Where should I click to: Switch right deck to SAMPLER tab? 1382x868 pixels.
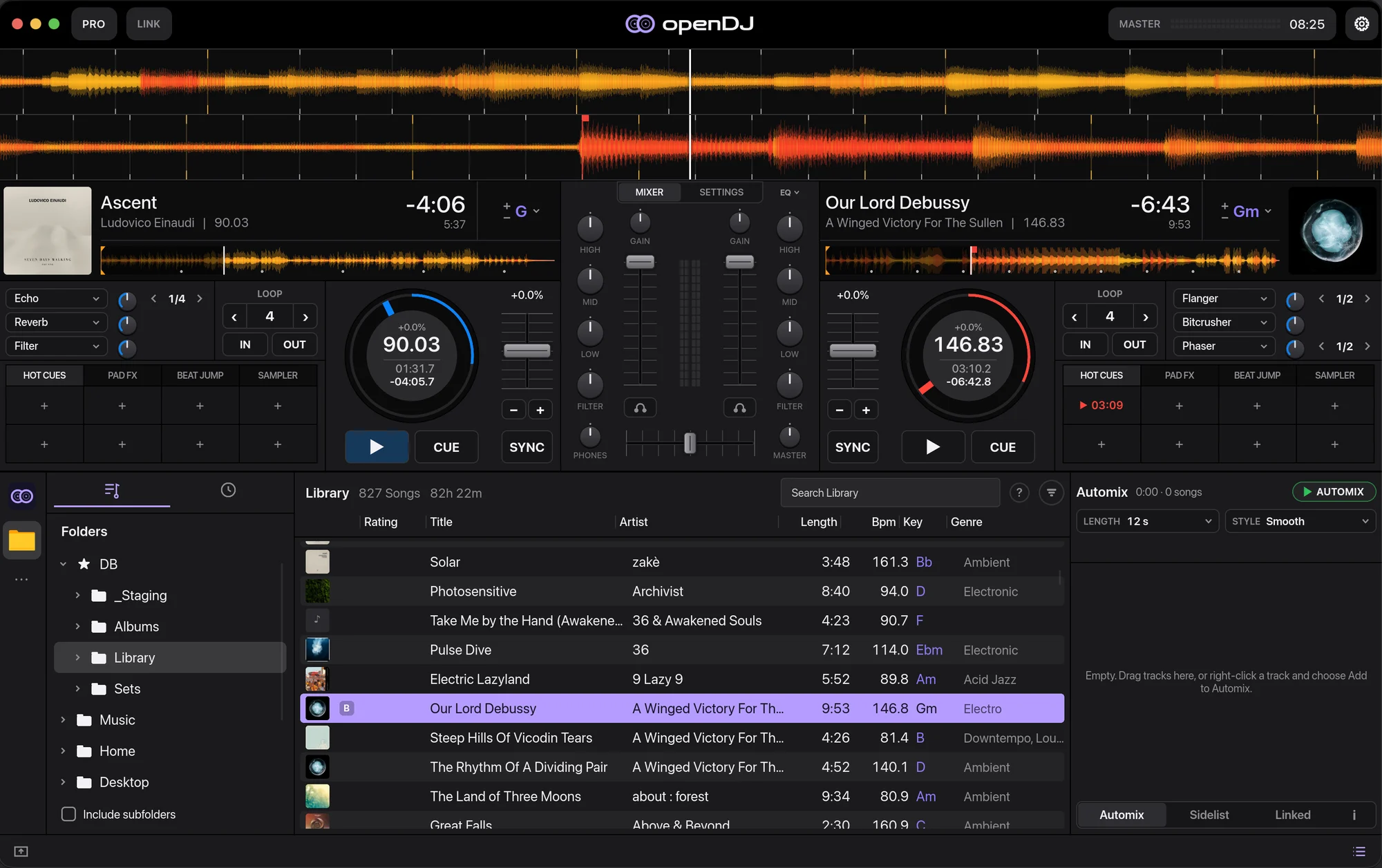1334,375
